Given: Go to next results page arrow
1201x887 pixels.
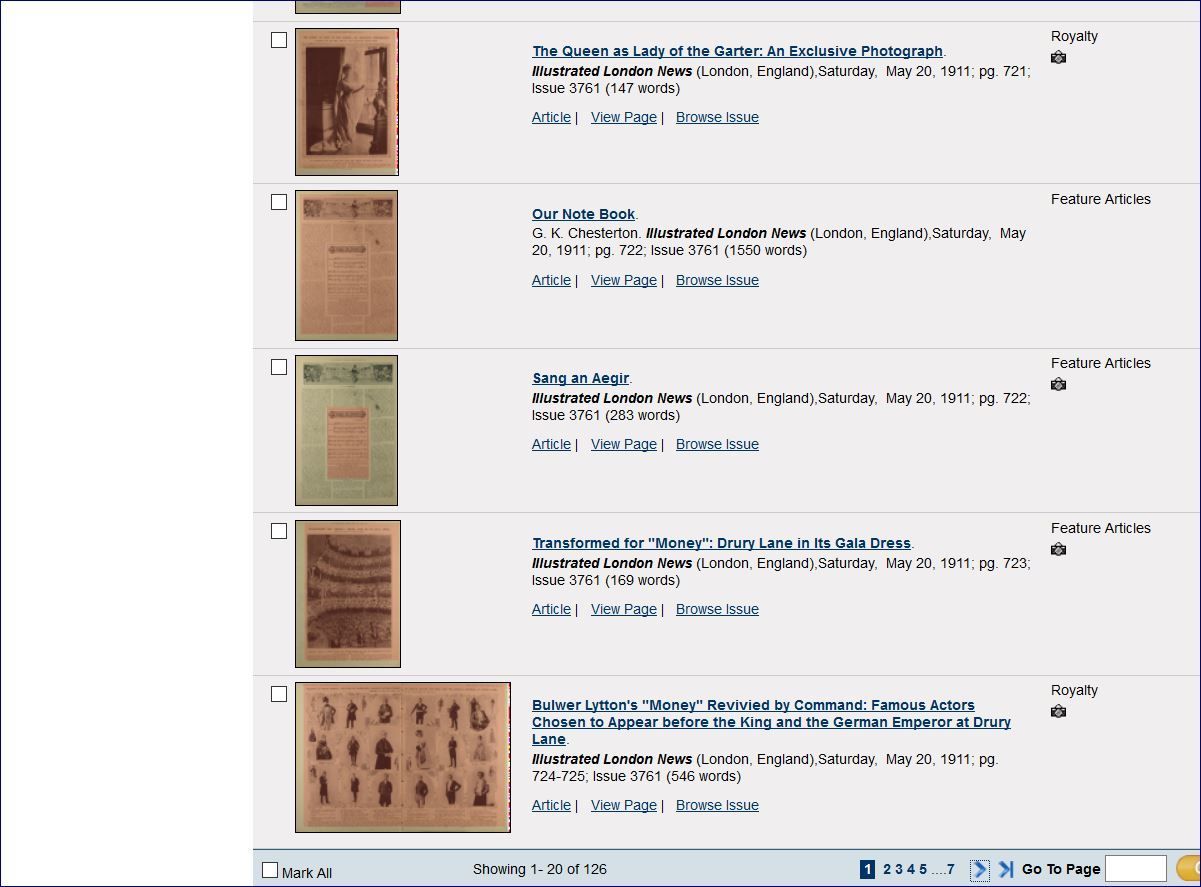Looking at the screenshot, I should pos(980,870).
